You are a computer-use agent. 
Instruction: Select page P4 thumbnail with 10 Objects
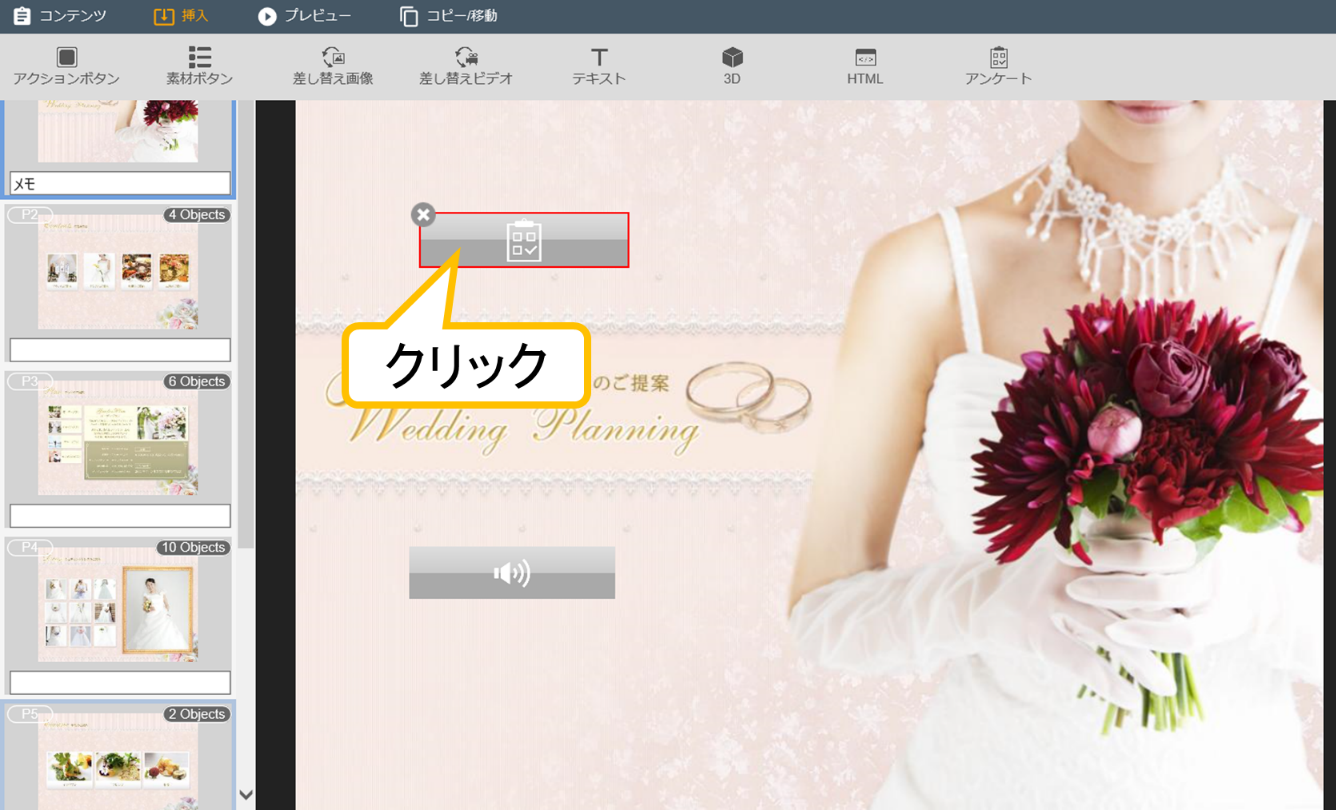(x=118, y=604)
